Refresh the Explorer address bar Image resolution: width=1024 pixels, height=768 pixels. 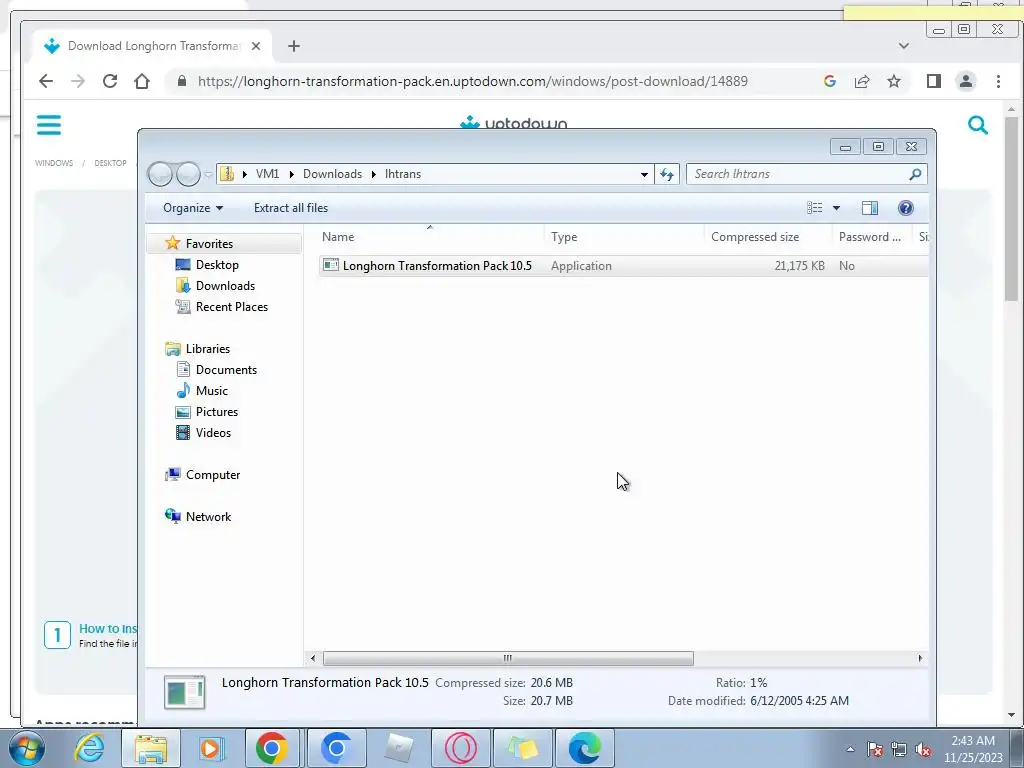coord(667,174)
